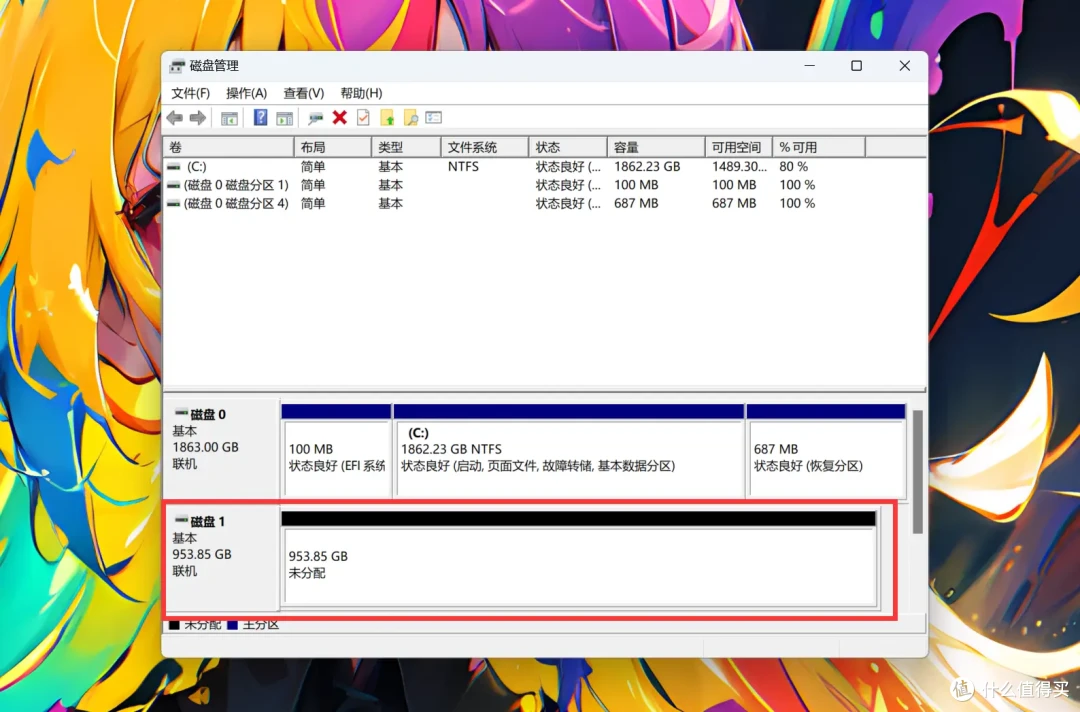The height and width of the screenshot is (712, 1080).
Task: Sort by the 卷 column header
Action: (229, 147)
